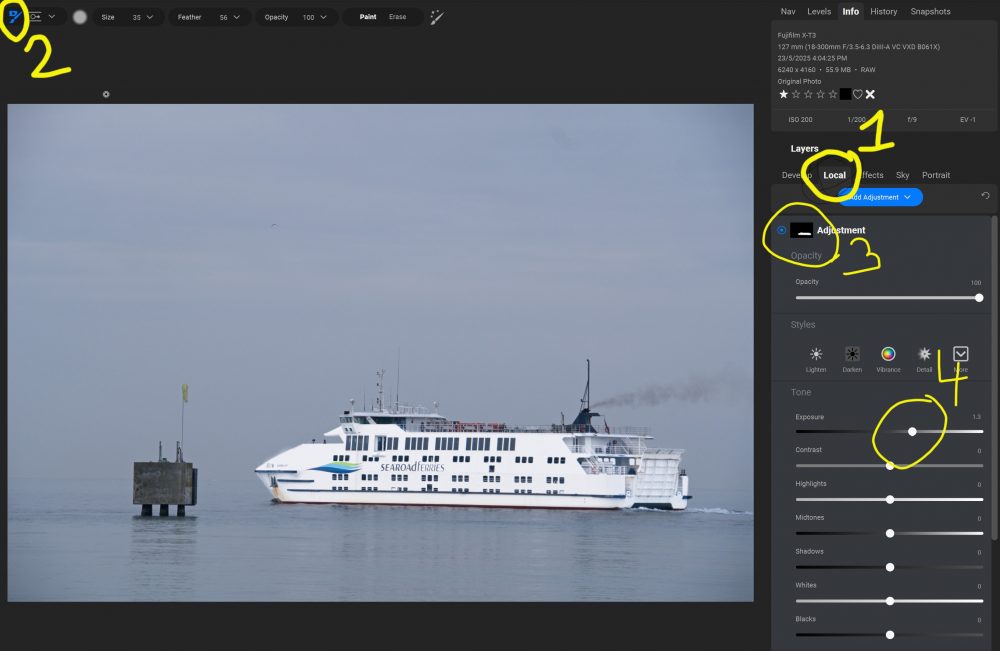Expand the More styles dropdown

pos(961,354)
